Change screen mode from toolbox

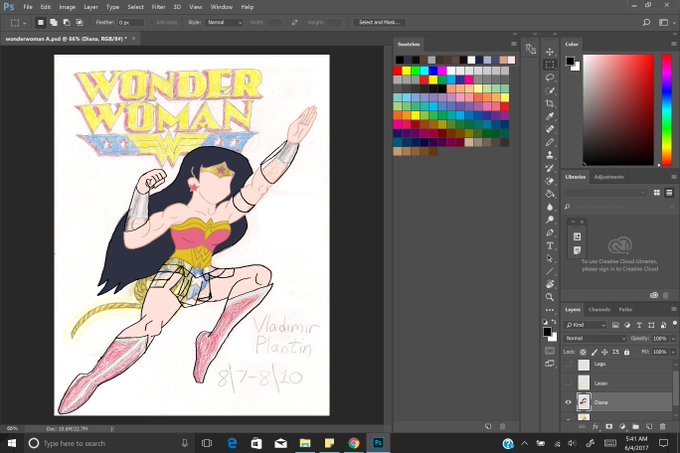pyautogui.click(x=550, y=363)
